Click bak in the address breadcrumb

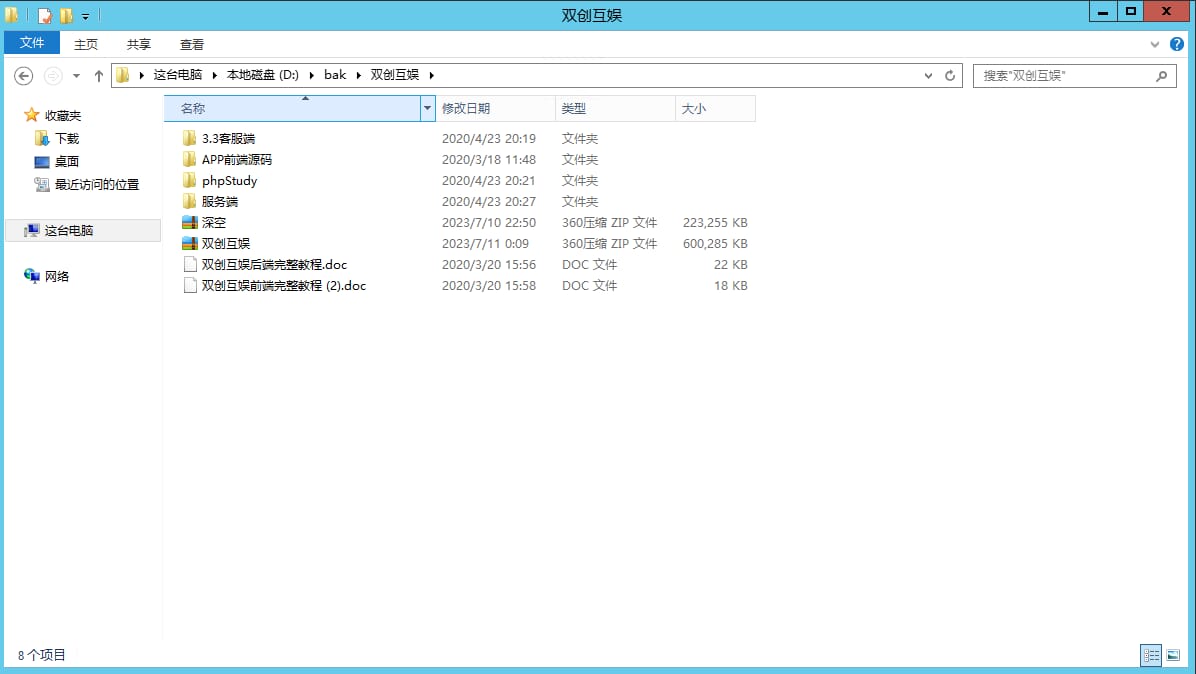click(335, 75)
